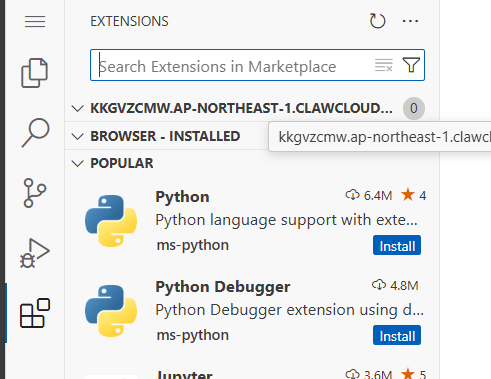This screenshot has width=491, height=379.
Task: Open the hamburger application menu
Action: tap(35, 22)
